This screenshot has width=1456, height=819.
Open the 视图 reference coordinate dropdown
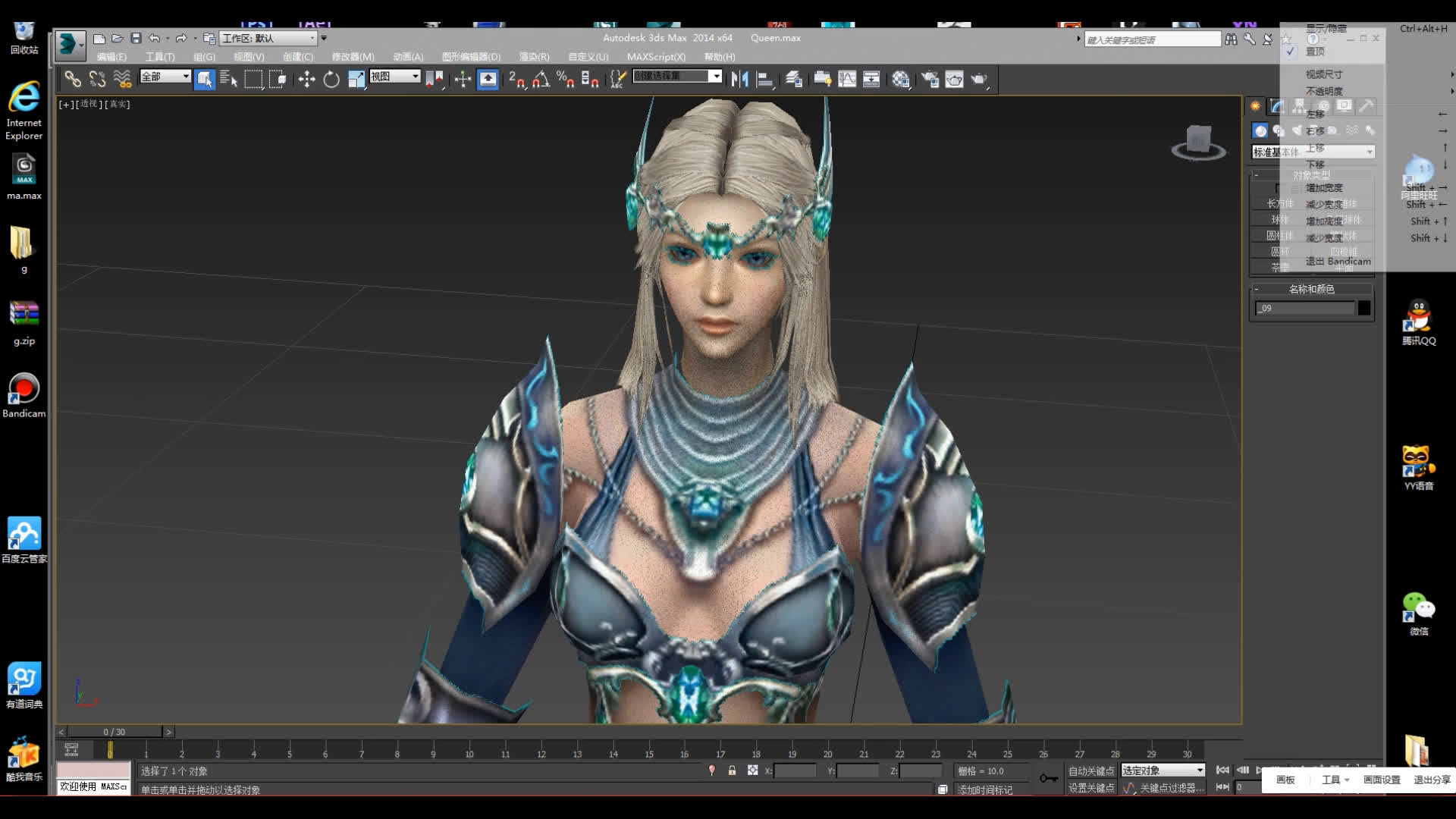(x=394, y=77)
